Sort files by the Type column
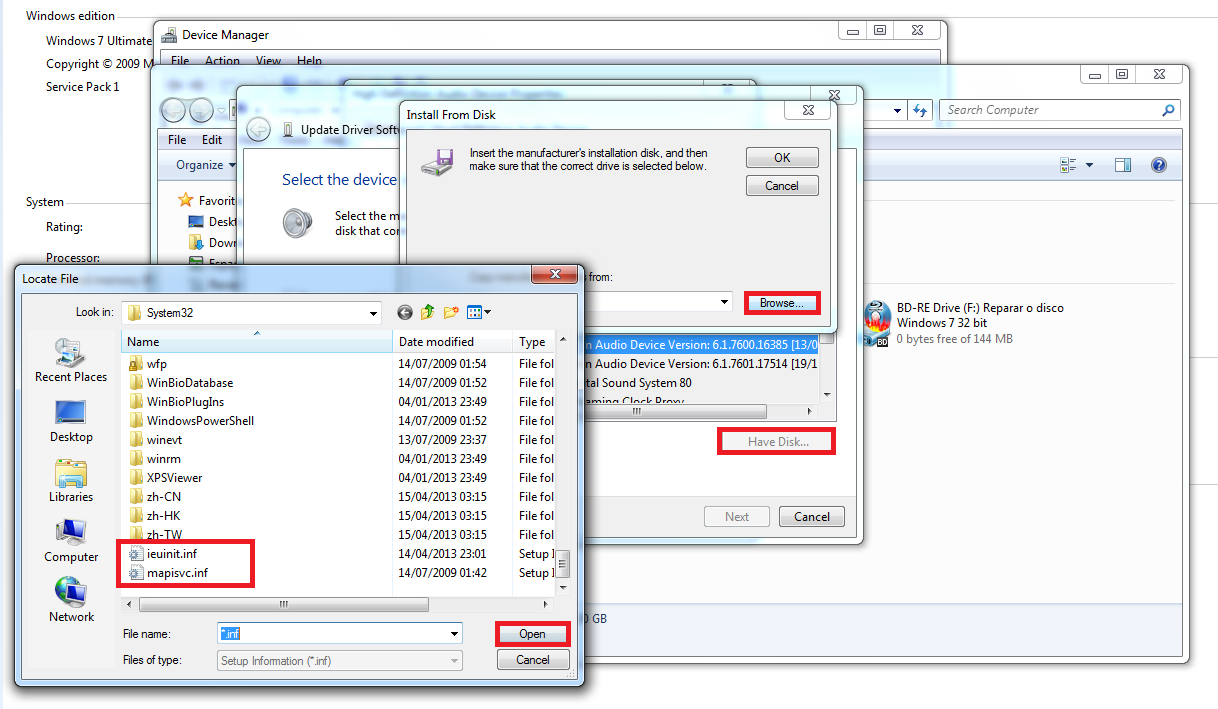The width and height of the screenshot is (1218, 709). point(533,342)
